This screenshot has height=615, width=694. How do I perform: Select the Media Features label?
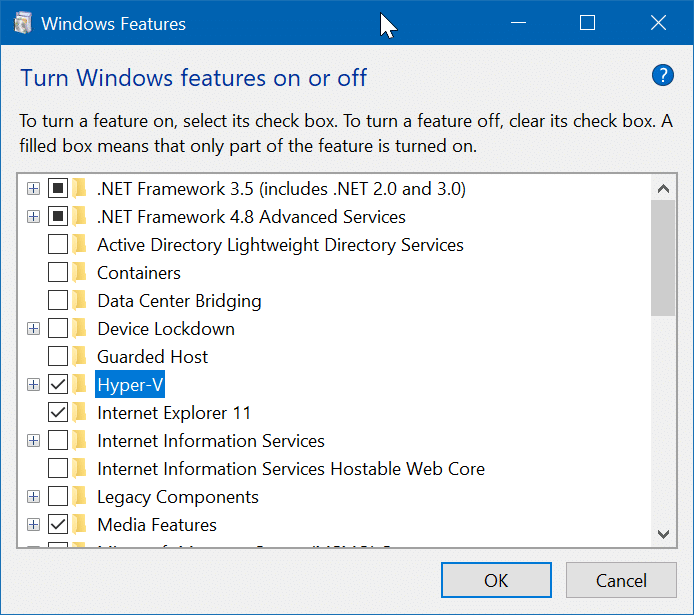[x=157, y=524]
